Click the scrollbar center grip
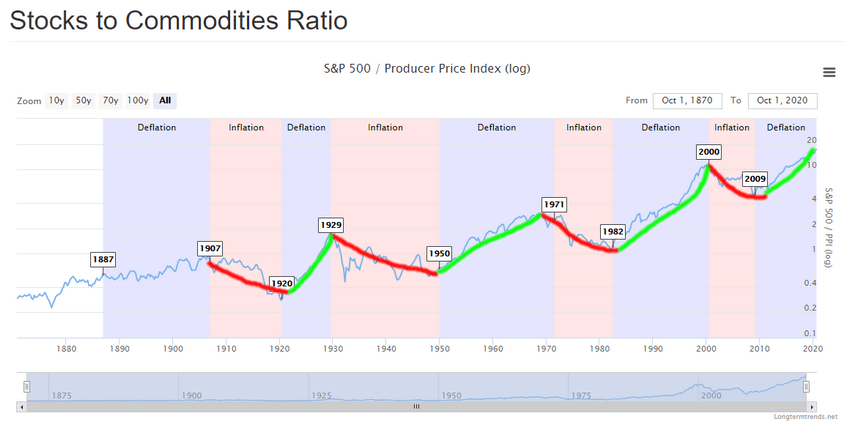The height and width of the screenshot is (433, 850). (x=416, y=406)
